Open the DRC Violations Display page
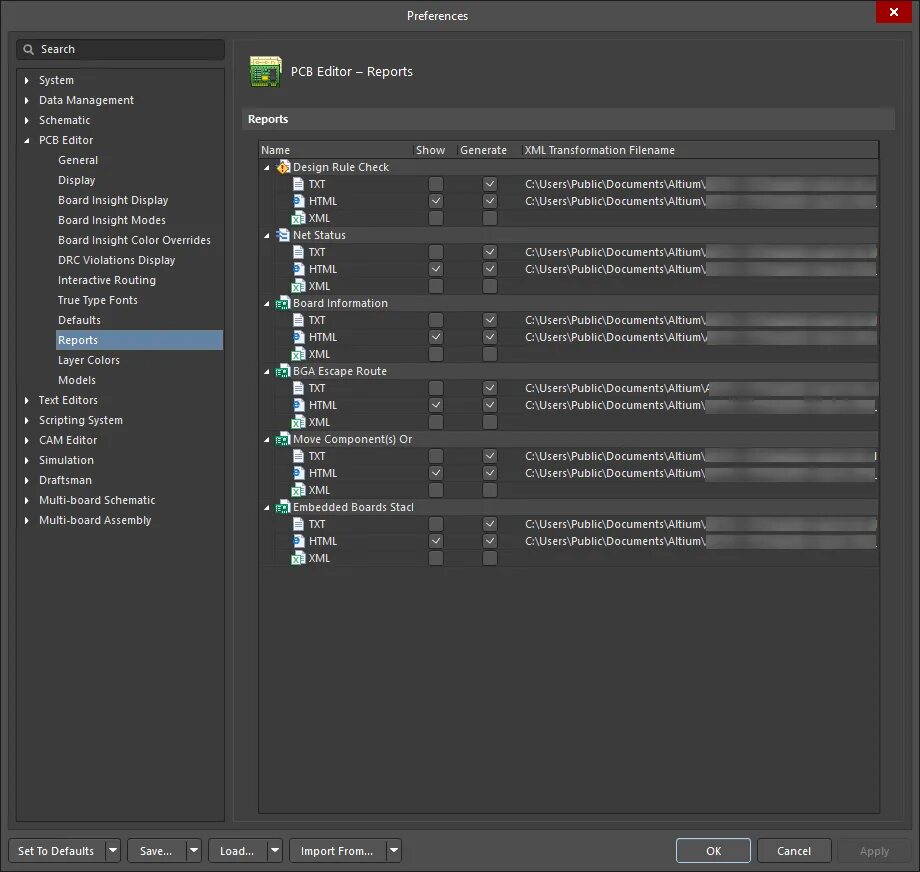The image size is (920, 872). click(116, 260)
